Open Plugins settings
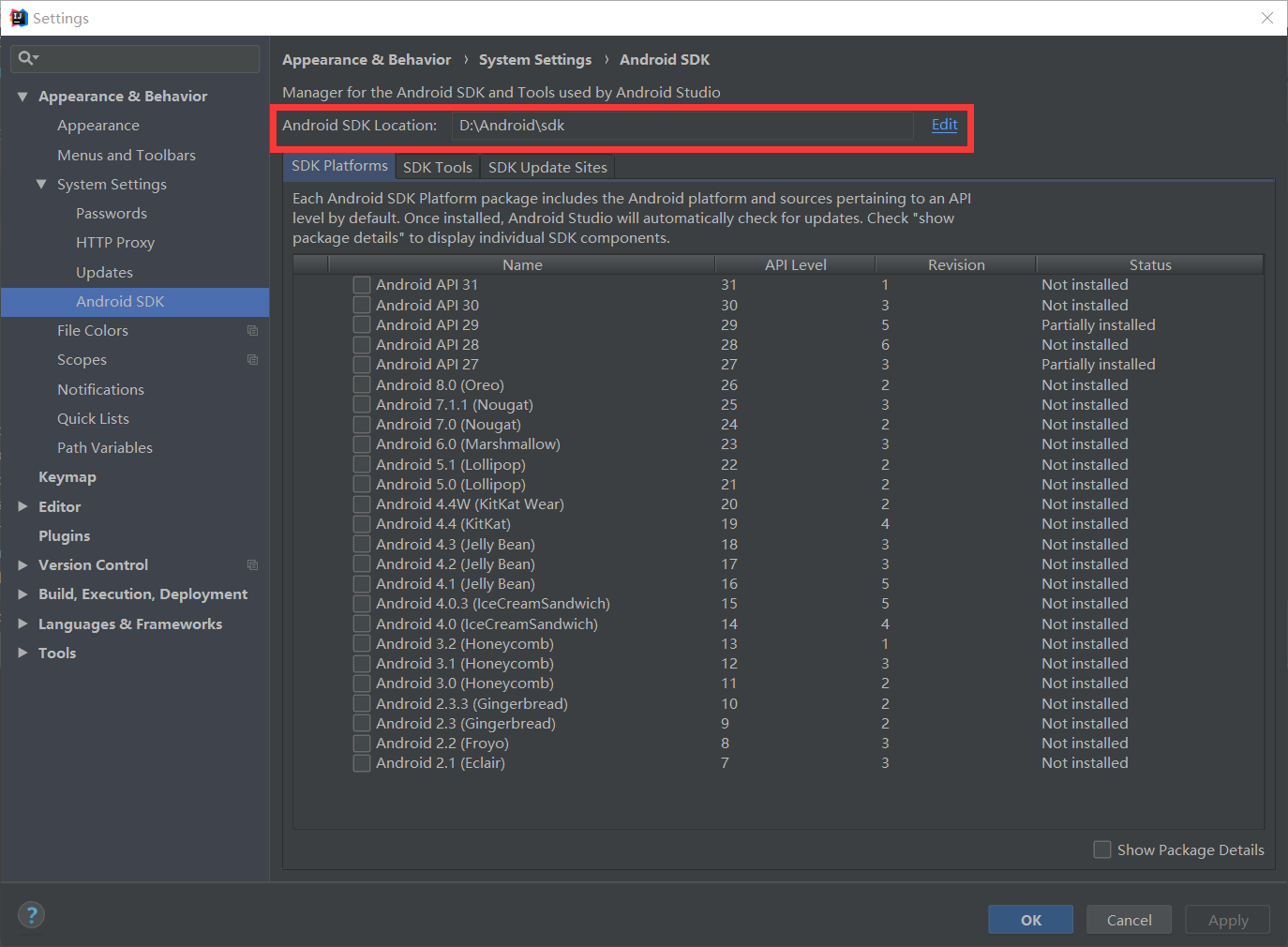Screen dimensions: 1288x947 (x=65, y=535)
